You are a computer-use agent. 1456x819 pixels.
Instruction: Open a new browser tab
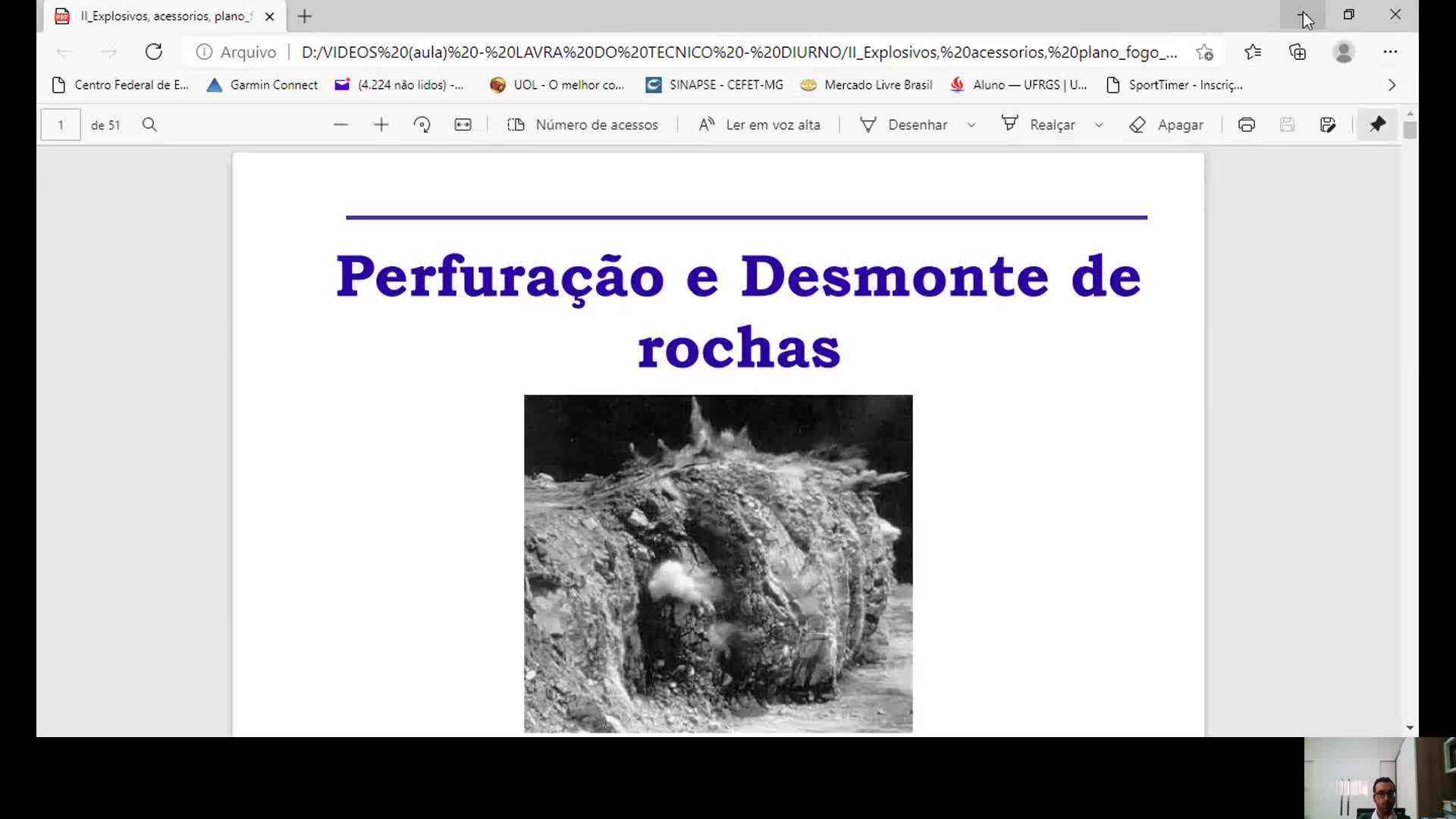[x=304, y=16]
